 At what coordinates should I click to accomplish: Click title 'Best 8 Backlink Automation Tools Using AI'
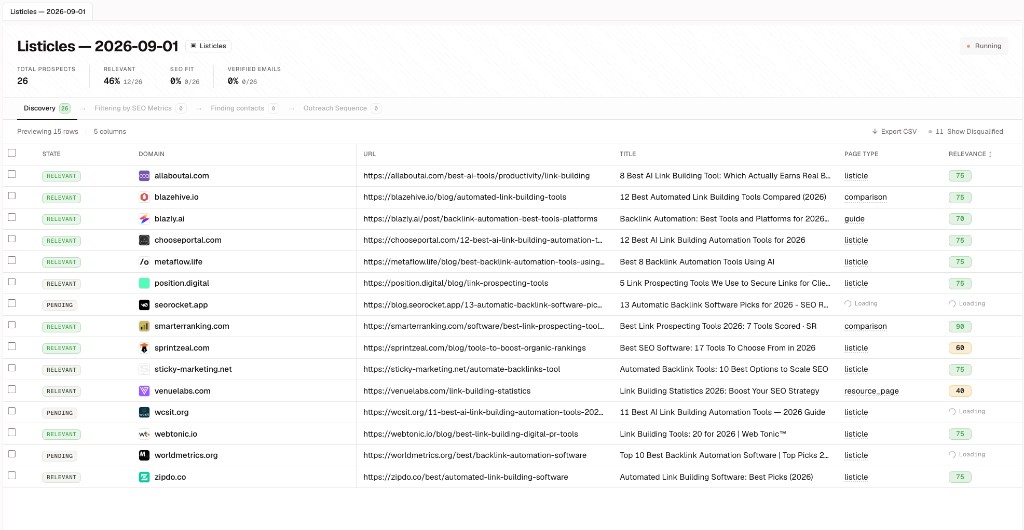697,262
